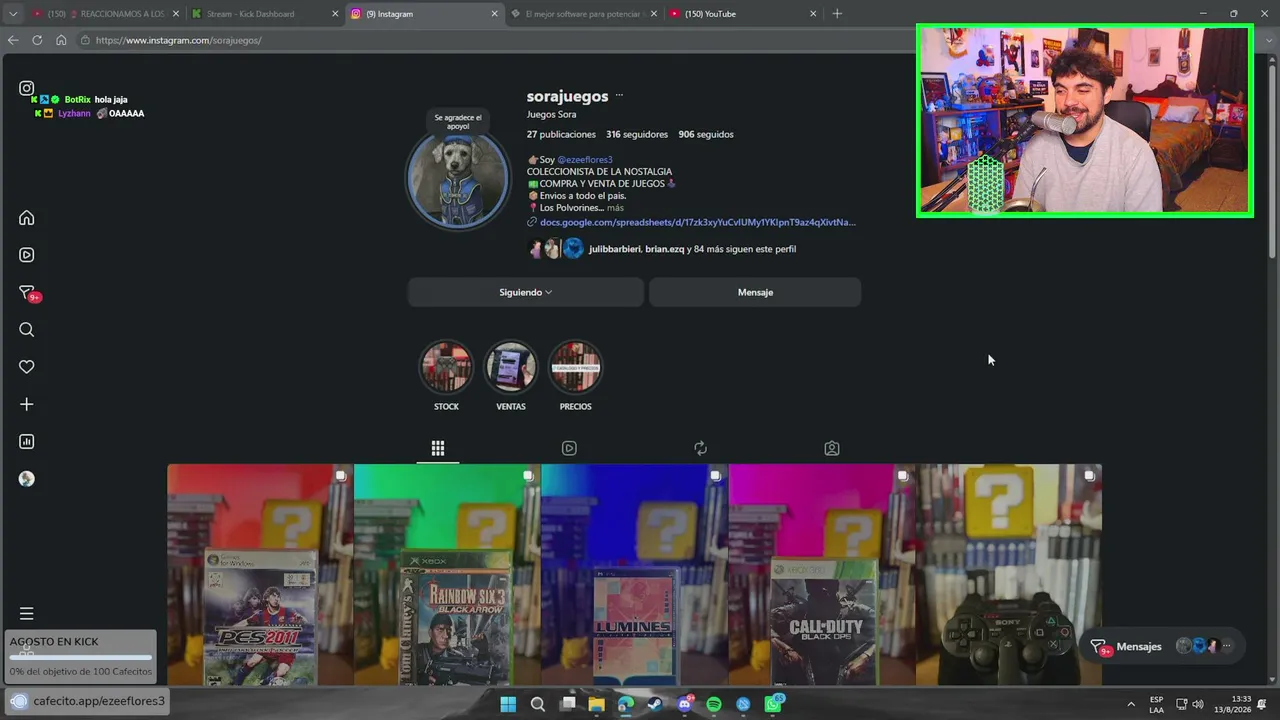This screenshot has height=720, width=1280.
Task: Click the Mensaje button on the profile
Action: pos(755,292)
